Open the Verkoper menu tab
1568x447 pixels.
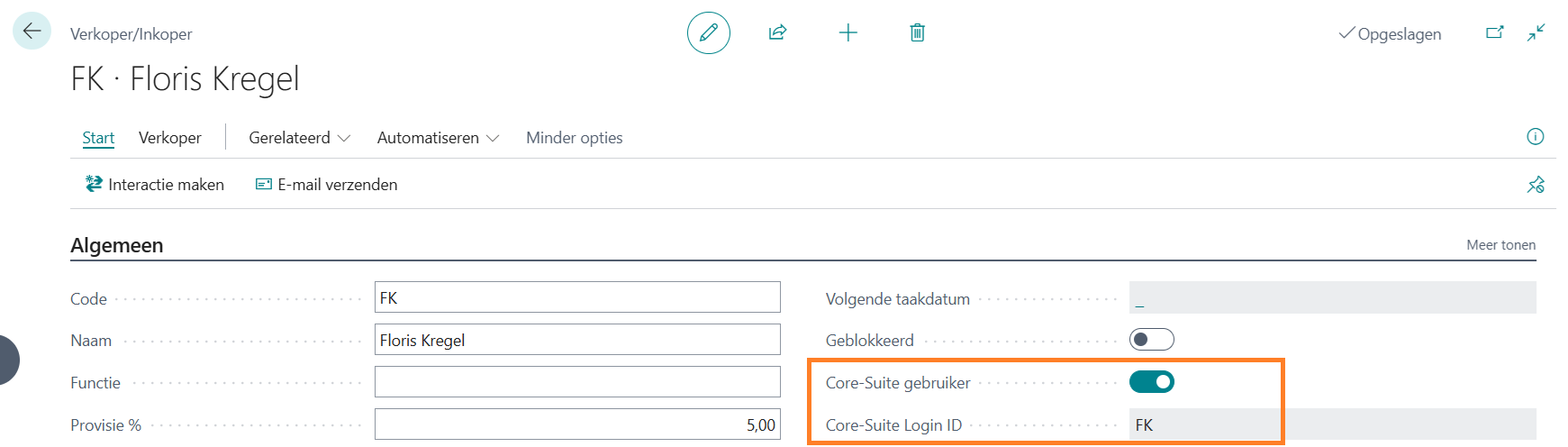tap(170, 138)
